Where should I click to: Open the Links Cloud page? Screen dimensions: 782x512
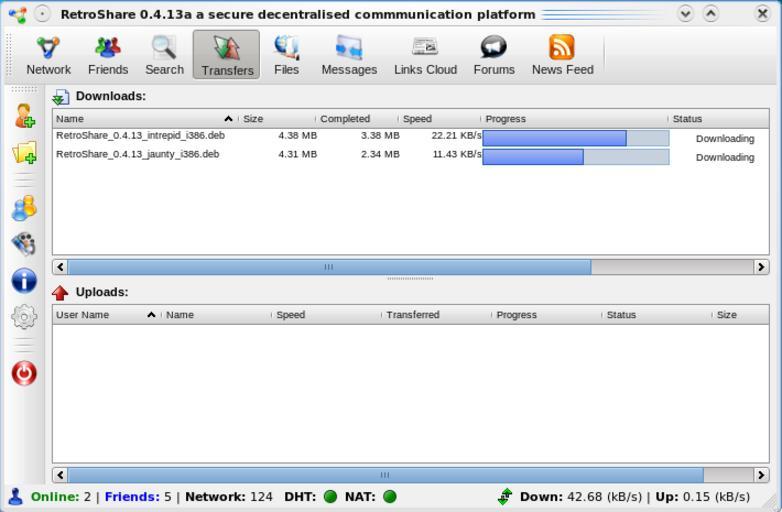point(425,55)
